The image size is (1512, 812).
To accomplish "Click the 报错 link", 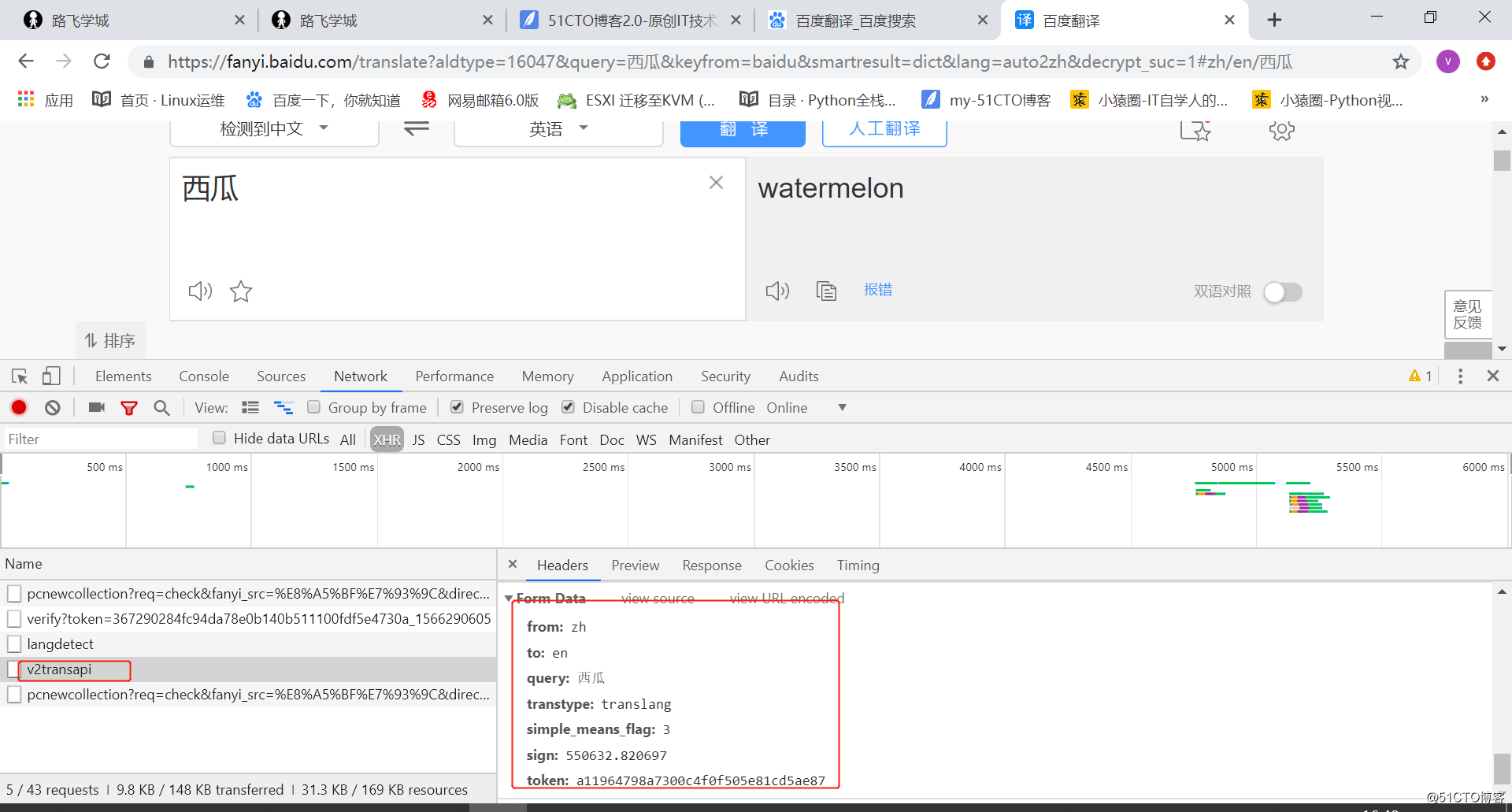I will click(x=878, y=290).
